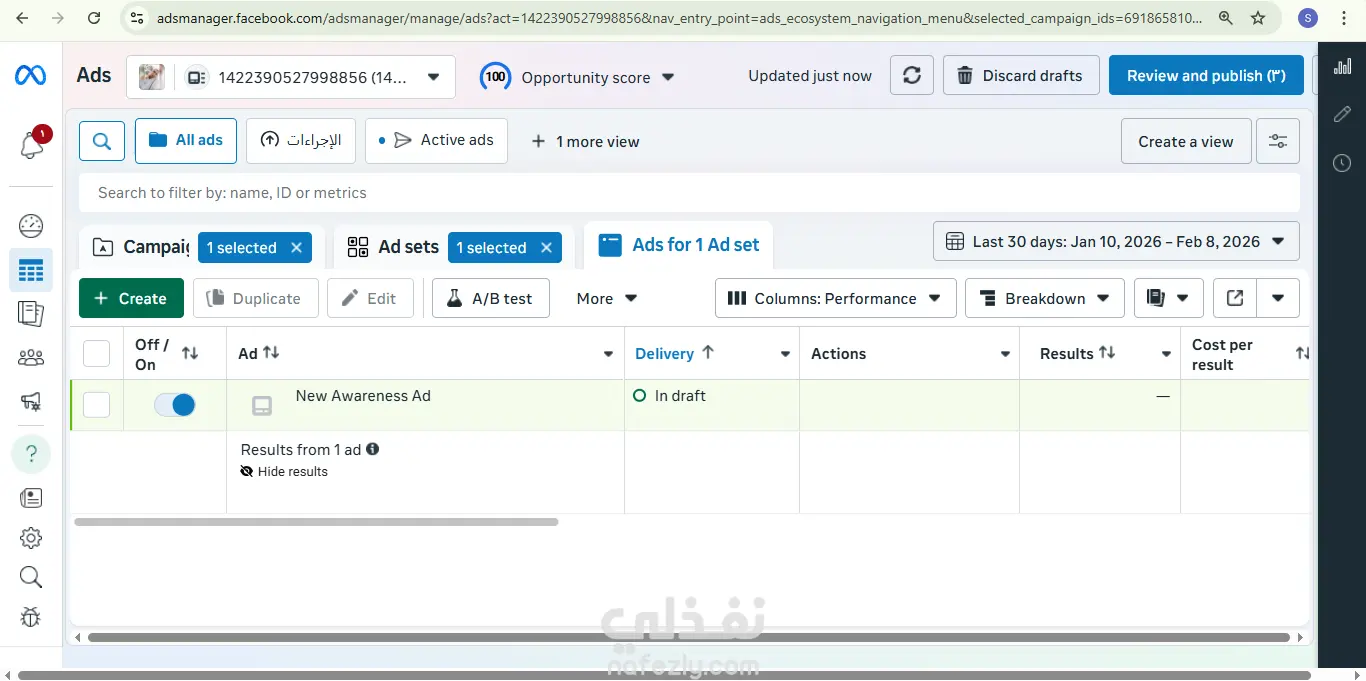Screen dimensions: 1366x681
Task: Click the search magnifier icon in sidebar
Action: pyautogui.click(x=31, y=577)
